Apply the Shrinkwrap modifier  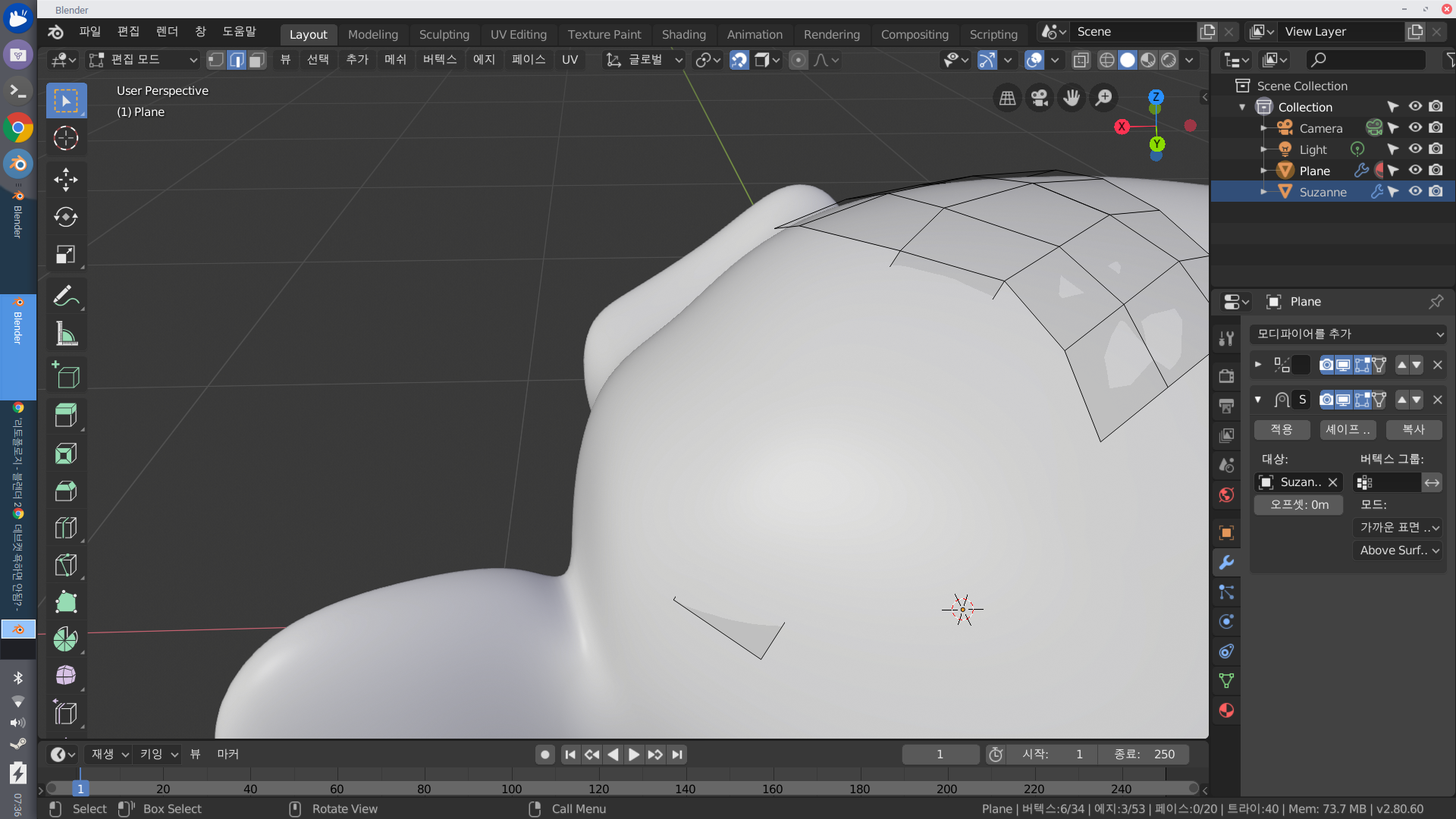click(1282, 429)
